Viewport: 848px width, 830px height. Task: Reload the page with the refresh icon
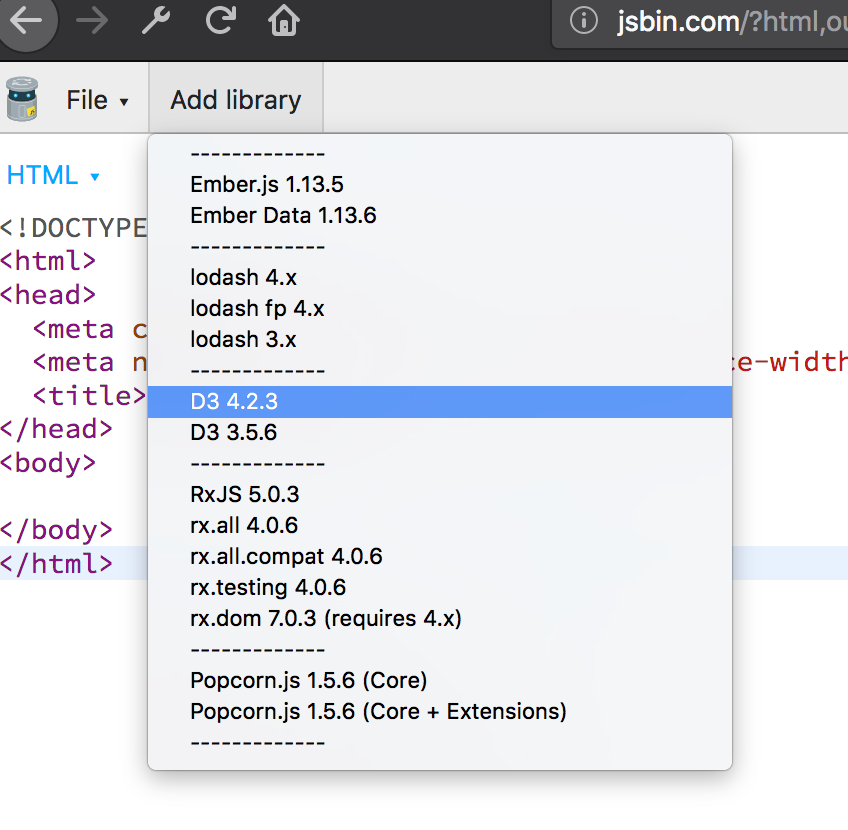(221, 21)
